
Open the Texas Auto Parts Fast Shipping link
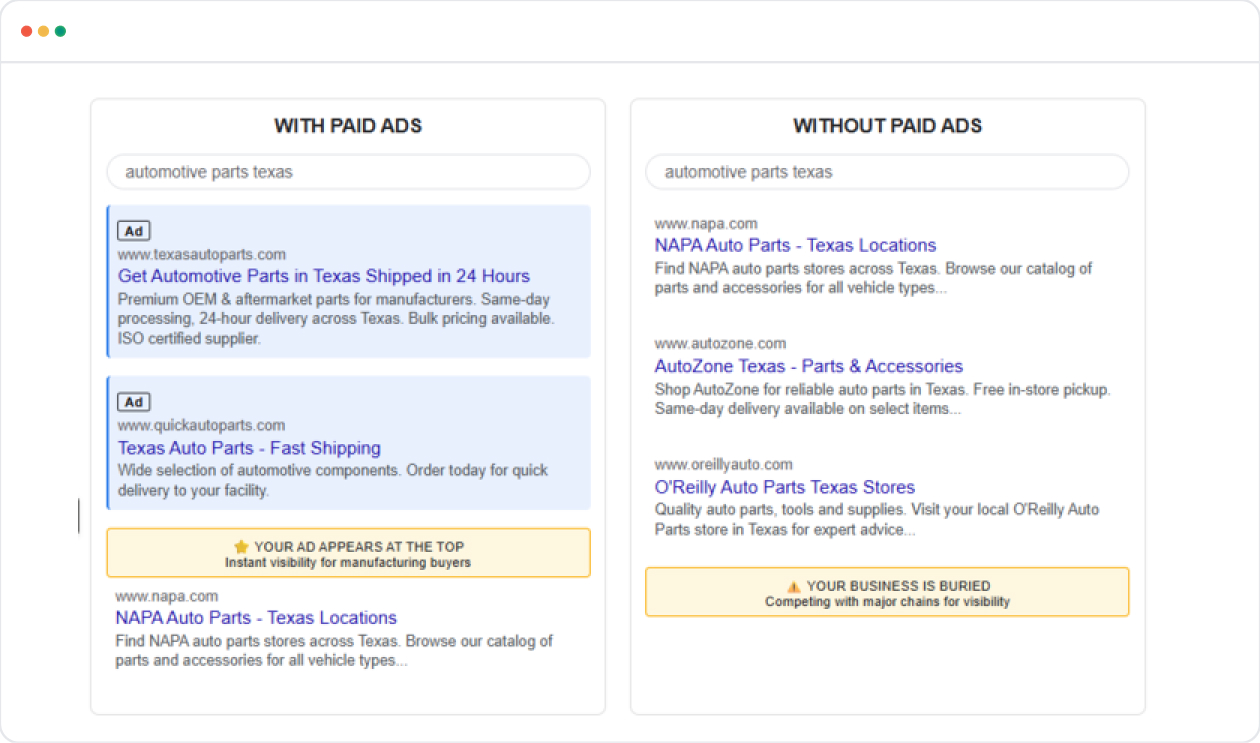tap(249, 448)
